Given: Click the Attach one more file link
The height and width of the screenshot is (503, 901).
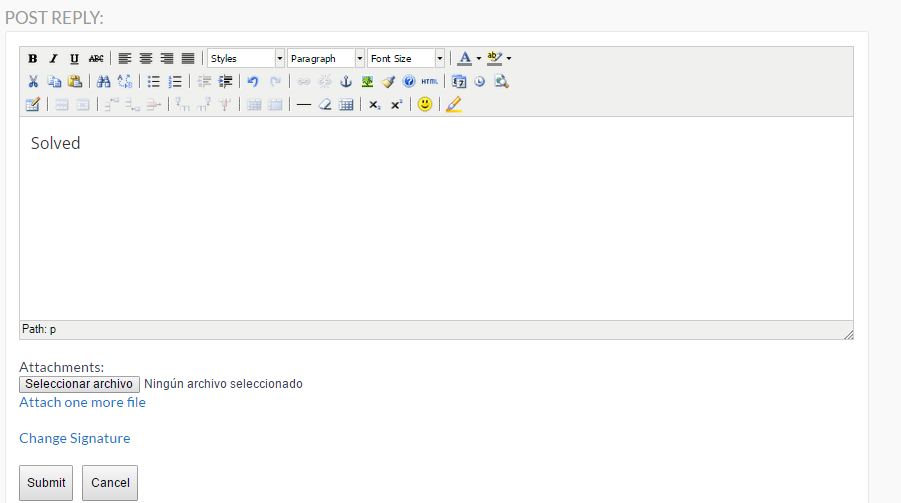Looking at the screenshot, I should (x=82, y=402).
